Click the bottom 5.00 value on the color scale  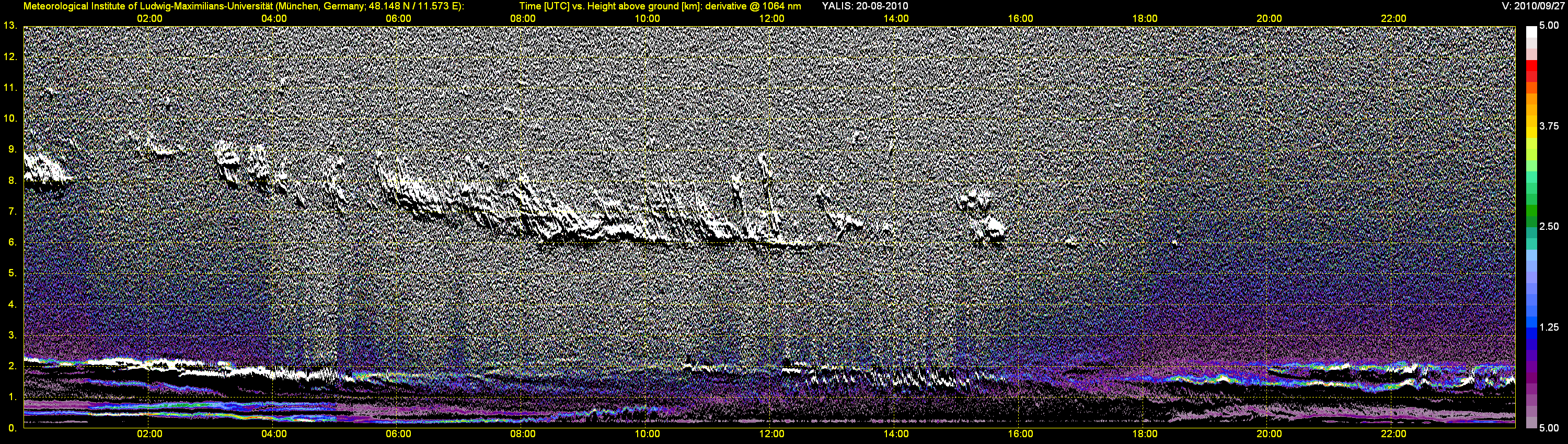1549,428
